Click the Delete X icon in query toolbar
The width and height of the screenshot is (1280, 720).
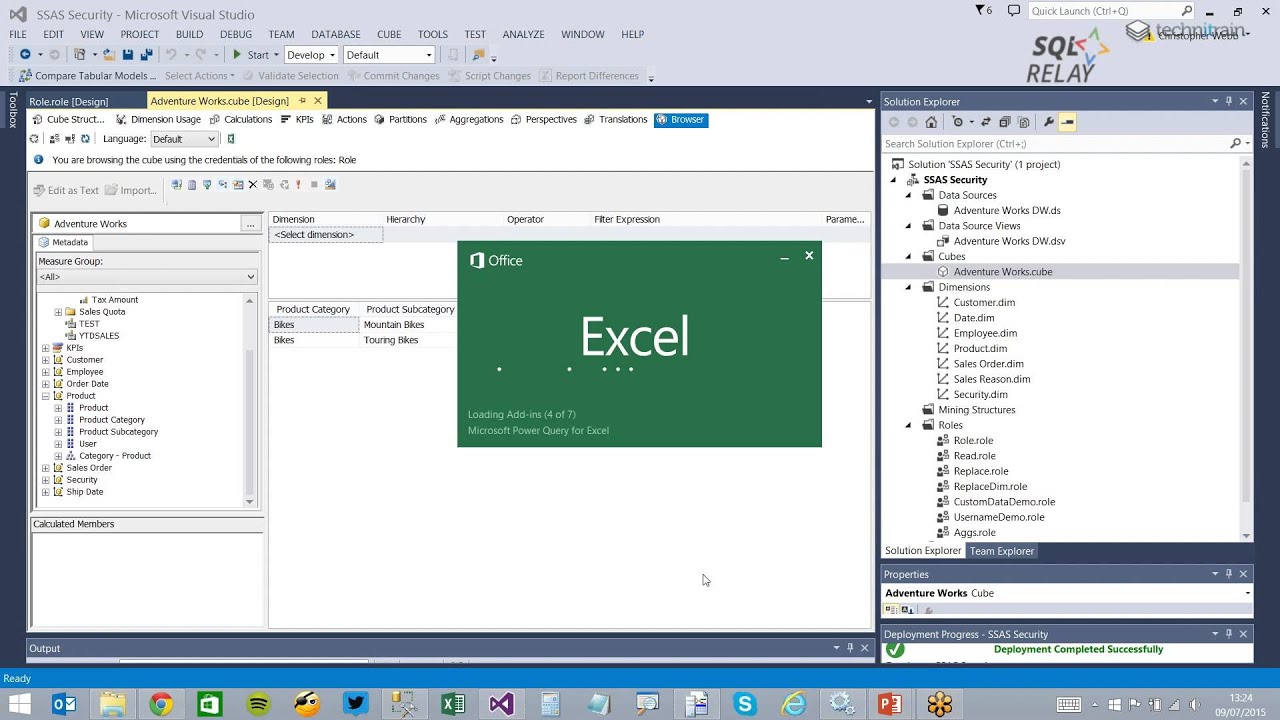[x=253, y=185]
